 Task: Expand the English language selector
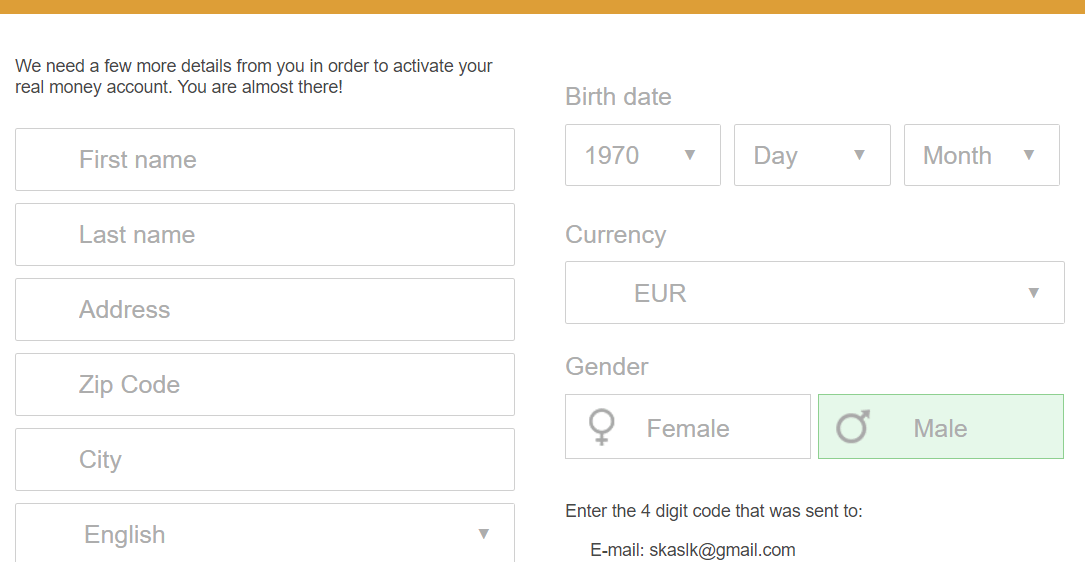tap(265, 533)
